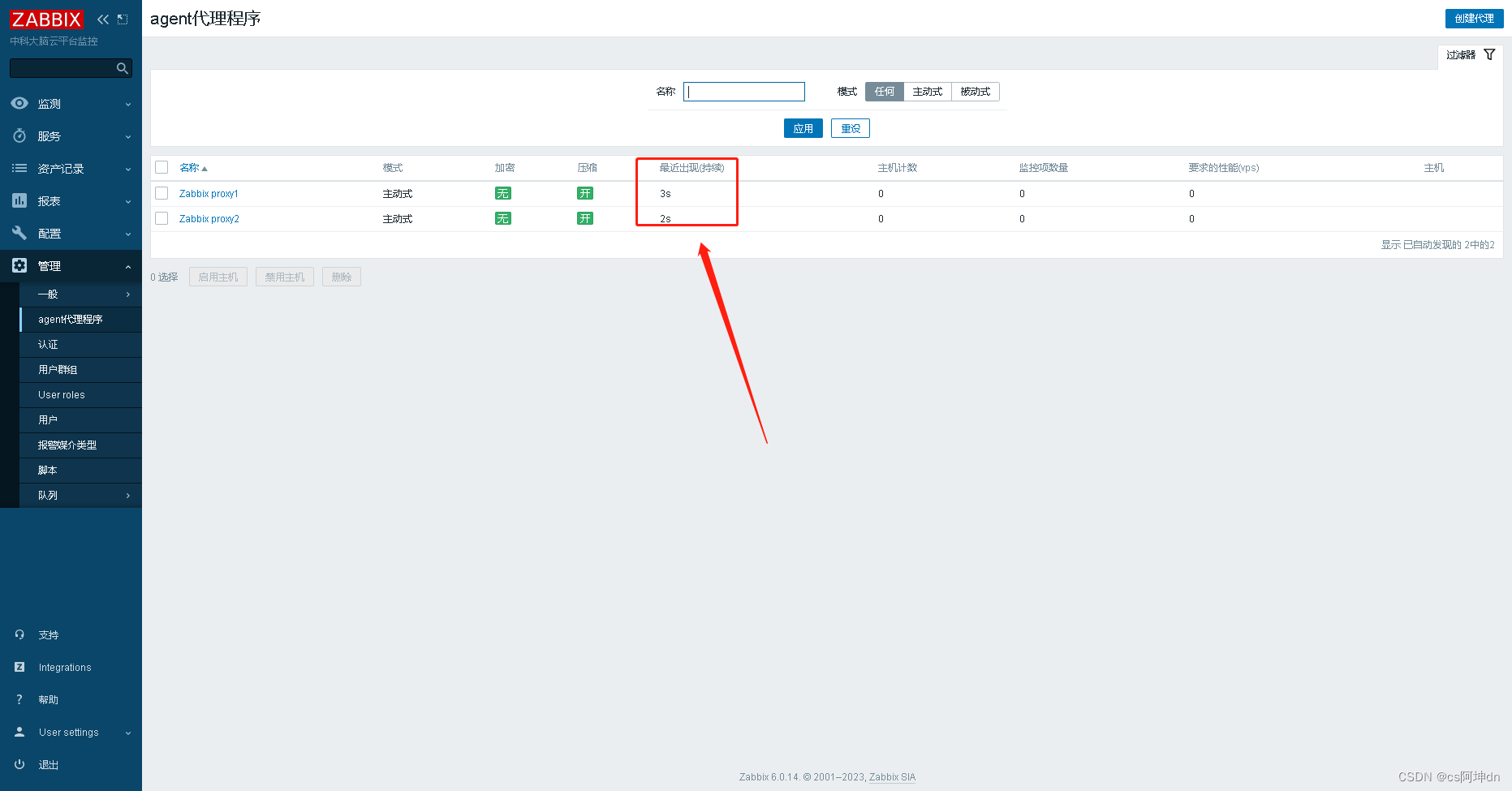Collapse the 管理 menu chevron

[128, 266]
